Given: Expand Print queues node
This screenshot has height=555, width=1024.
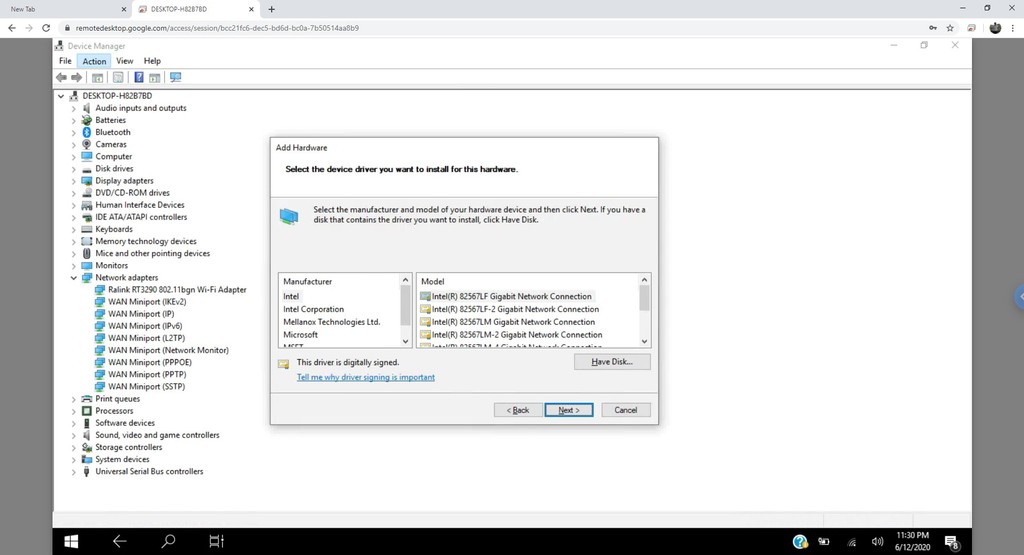Looking at the screenshot, I should (74, 399).
